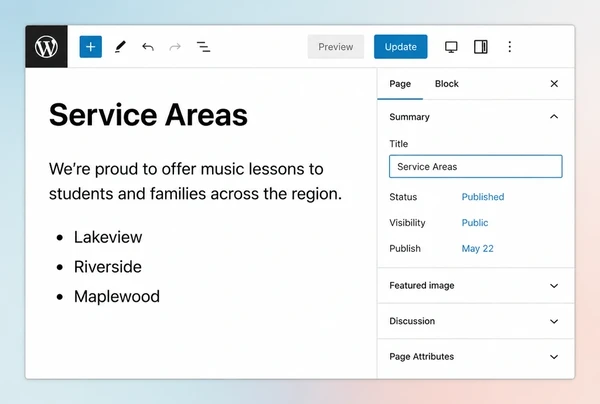Click the Title input field
The width and height of the screenshot is (600, 404).
(x=476, y=166)
